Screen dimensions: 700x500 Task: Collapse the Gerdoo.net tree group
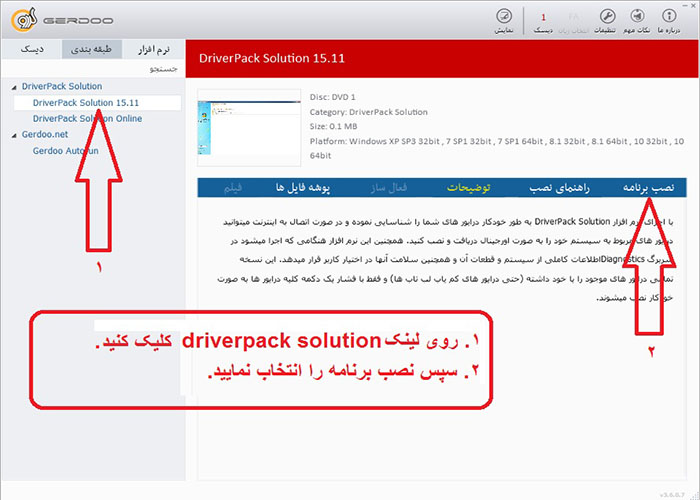(14, 135)
